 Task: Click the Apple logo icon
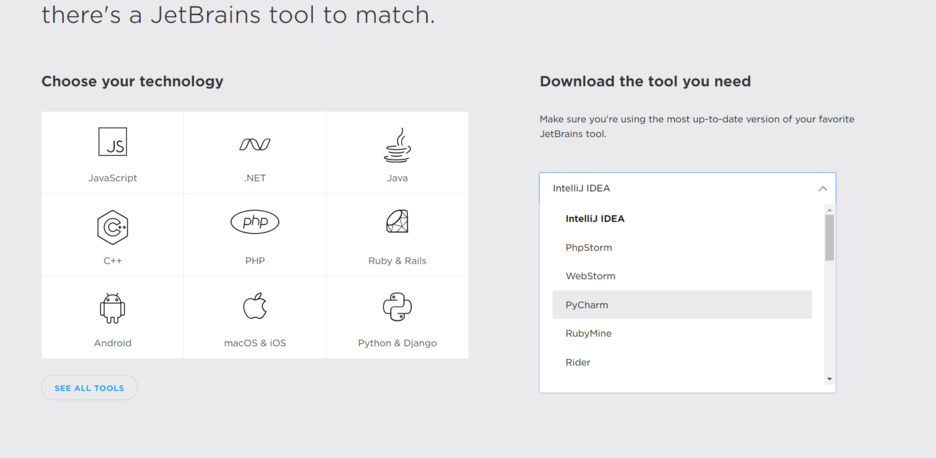[255, 306]
